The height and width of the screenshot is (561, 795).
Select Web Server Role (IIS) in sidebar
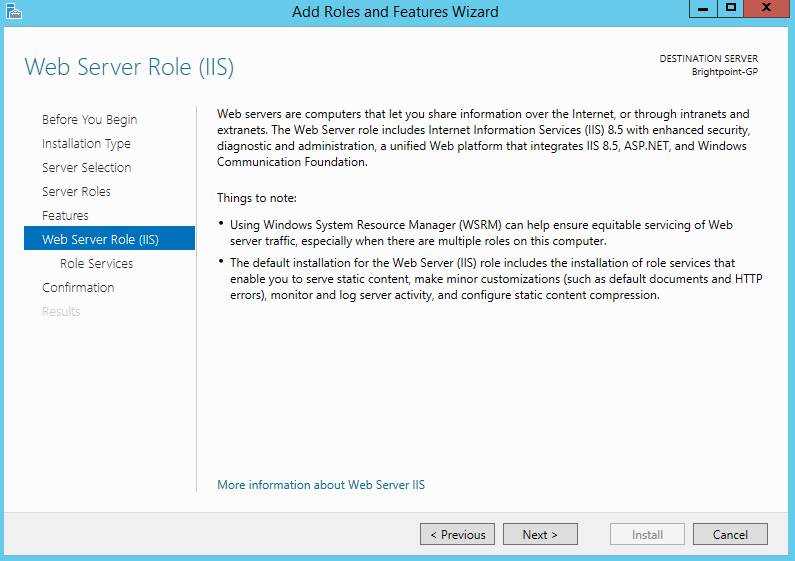click(100, 240)
